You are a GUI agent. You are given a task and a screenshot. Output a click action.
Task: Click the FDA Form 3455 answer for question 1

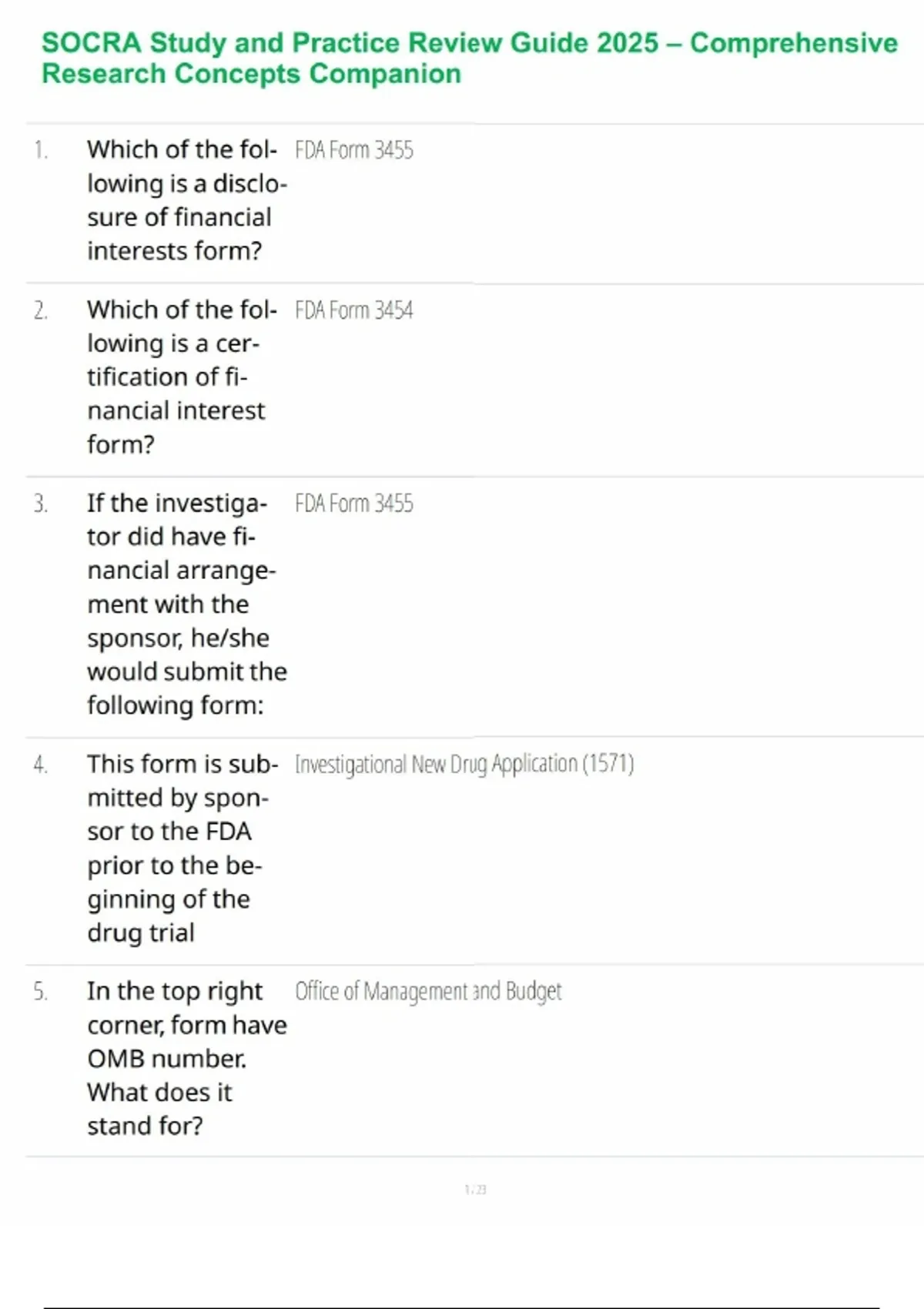(x=353, y=149)
